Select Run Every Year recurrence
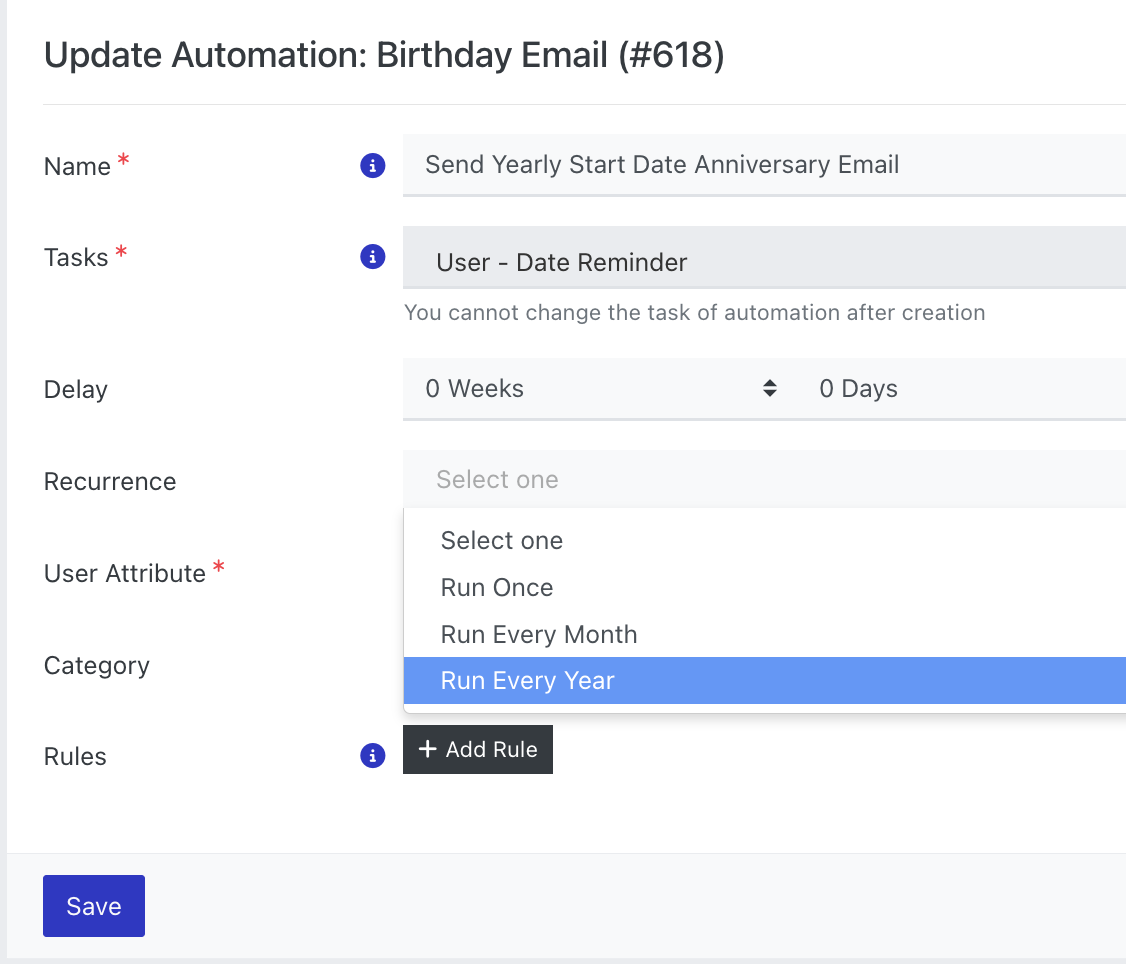 (x=528, y=681)
